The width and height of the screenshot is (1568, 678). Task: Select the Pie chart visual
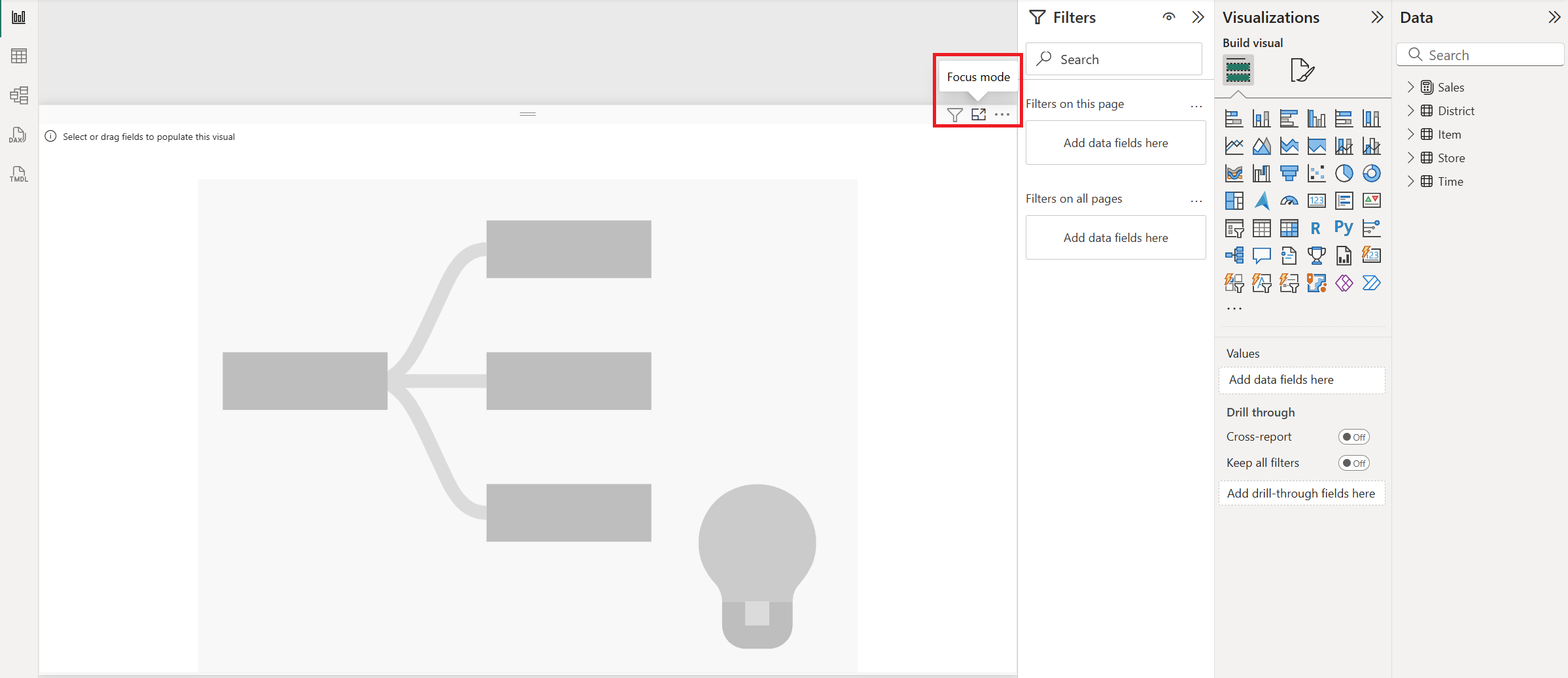click(1344, 173)
